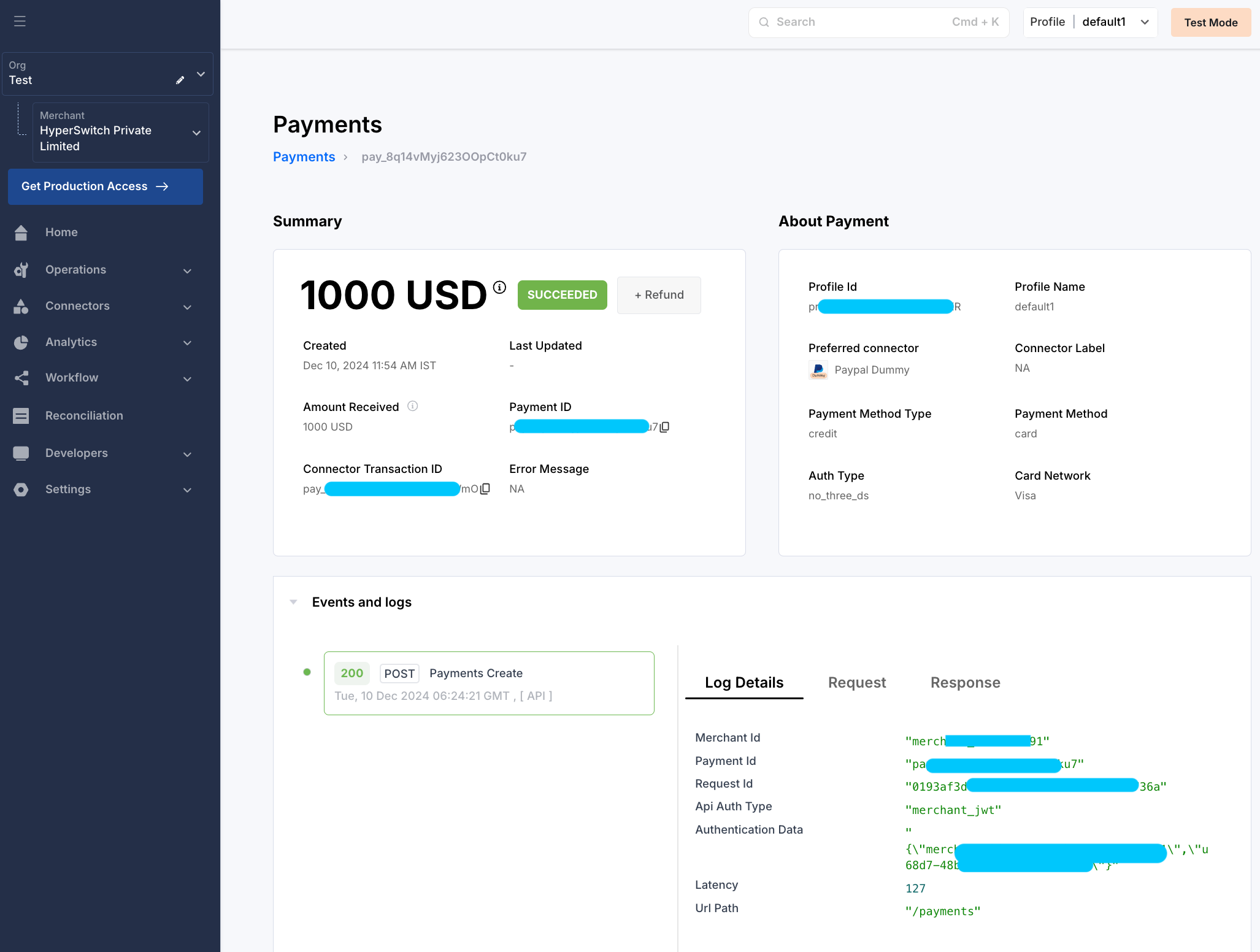Collapse the Events and logs section
The width and height of the screenshot is (1260, 952).
point(293,602)
